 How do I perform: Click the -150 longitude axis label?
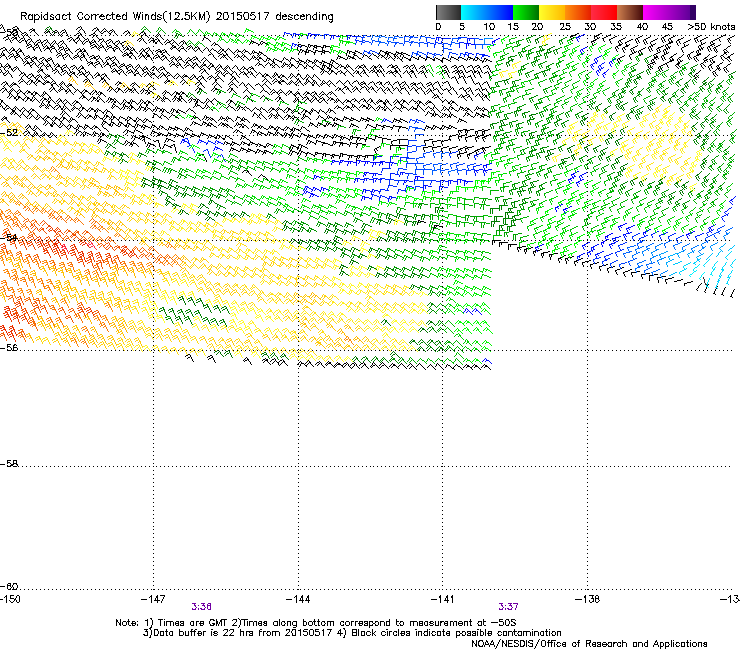[10, 599]
